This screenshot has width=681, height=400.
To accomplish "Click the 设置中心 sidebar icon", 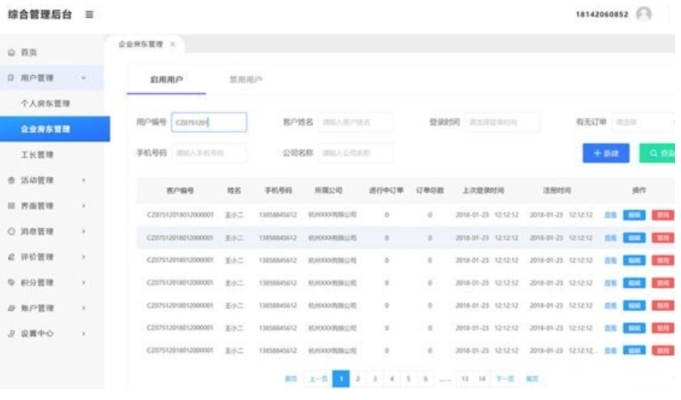I will pos(11,334).
